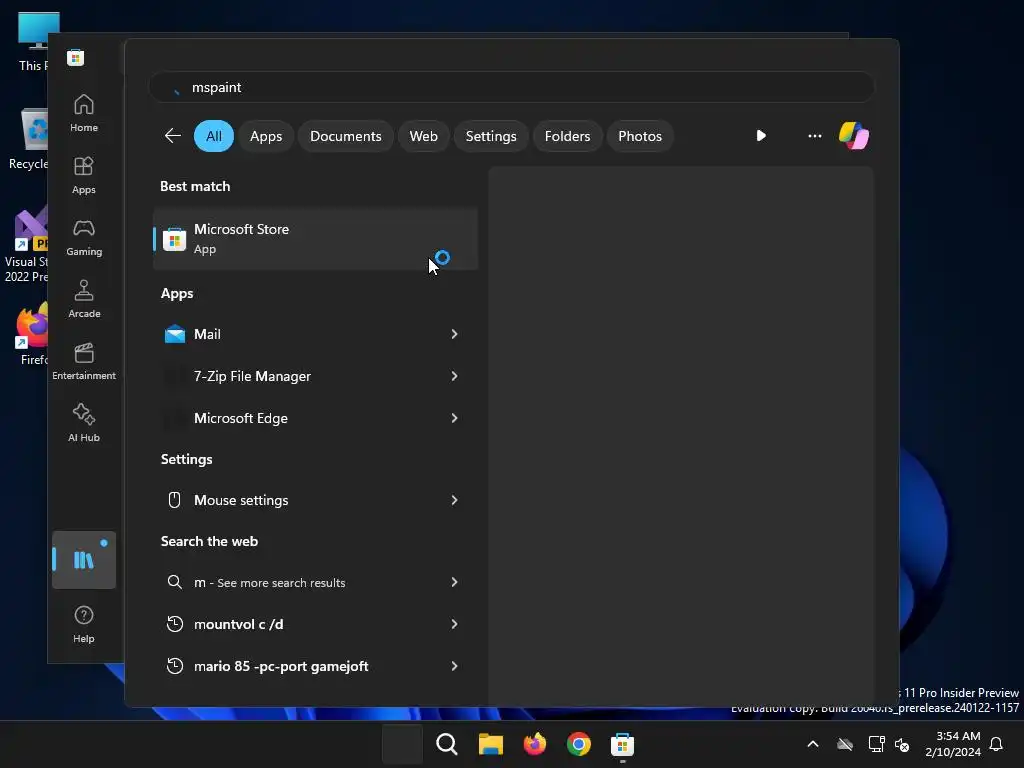
Task: Open File Explorer from the taskbar
Action: point(490,744)
